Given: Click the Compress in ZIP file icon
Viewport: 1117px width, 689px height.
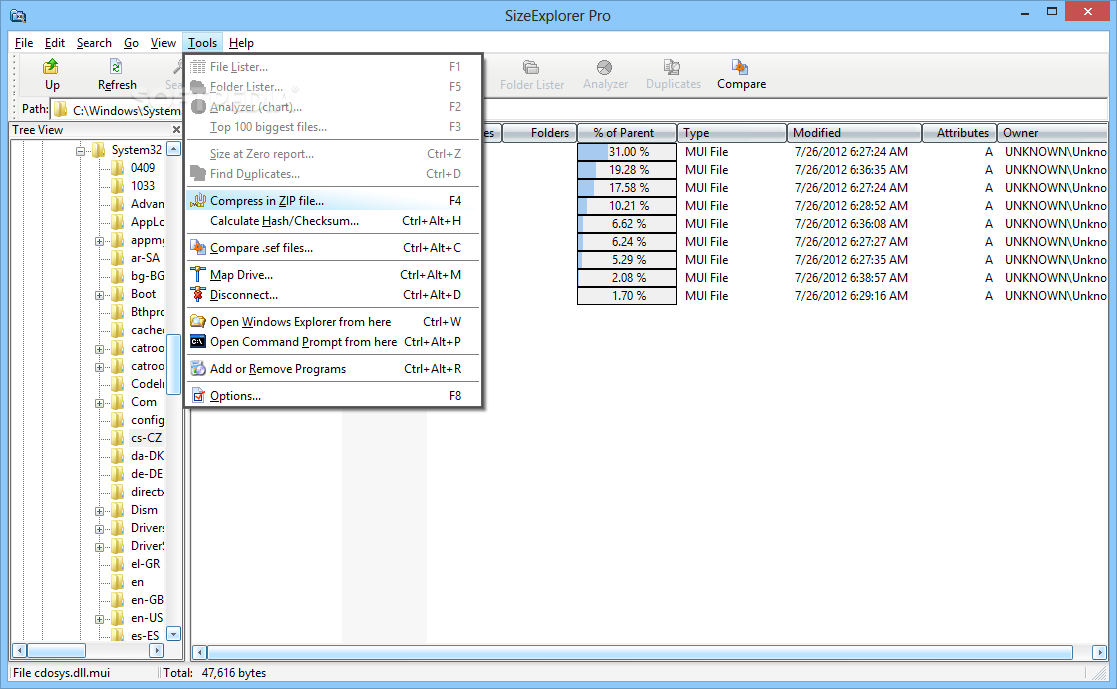Looking at the screenshot, I should click(198, 201).
